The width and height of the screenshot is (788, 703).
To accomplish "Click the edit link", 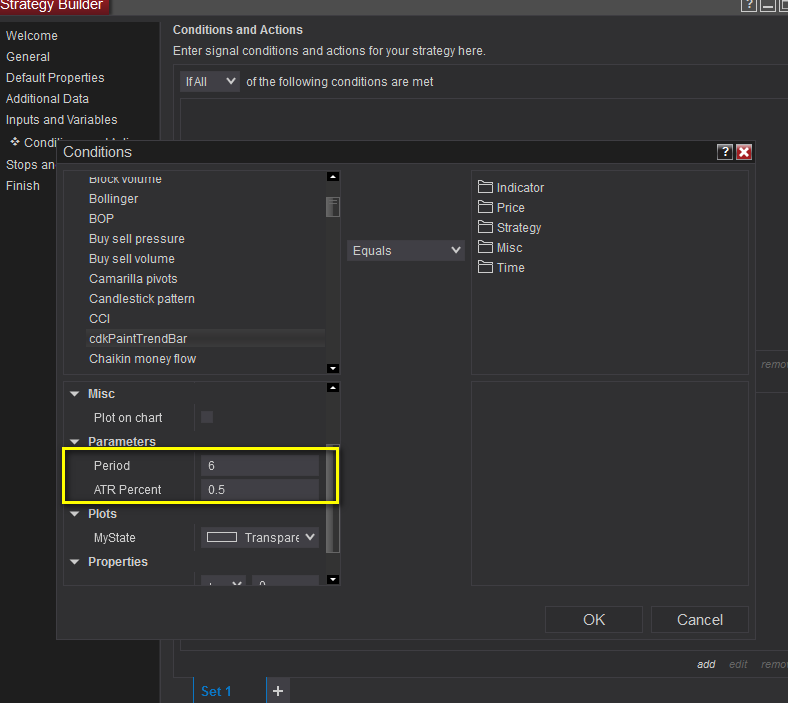I will tap(738, 664).
